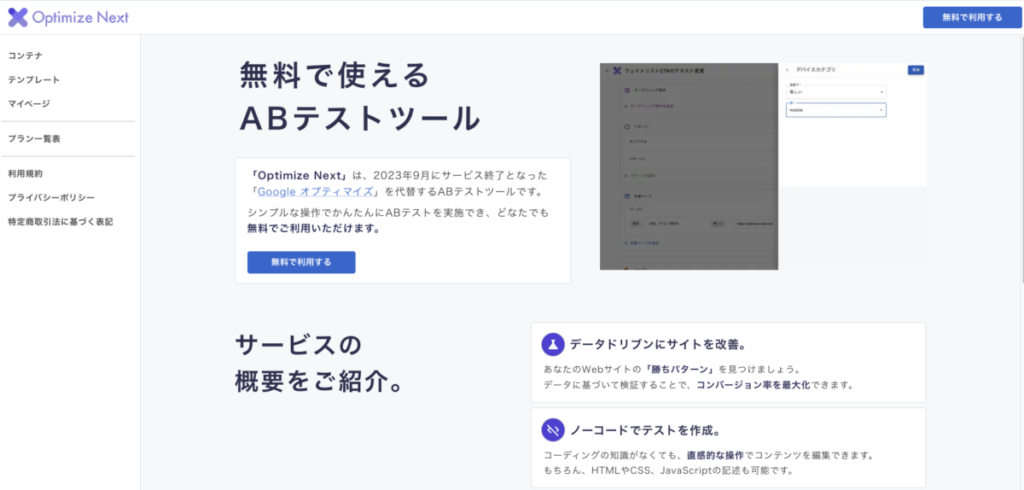
Task: Click the Optimize Next logo icon
Action: (x=17, y=17)
